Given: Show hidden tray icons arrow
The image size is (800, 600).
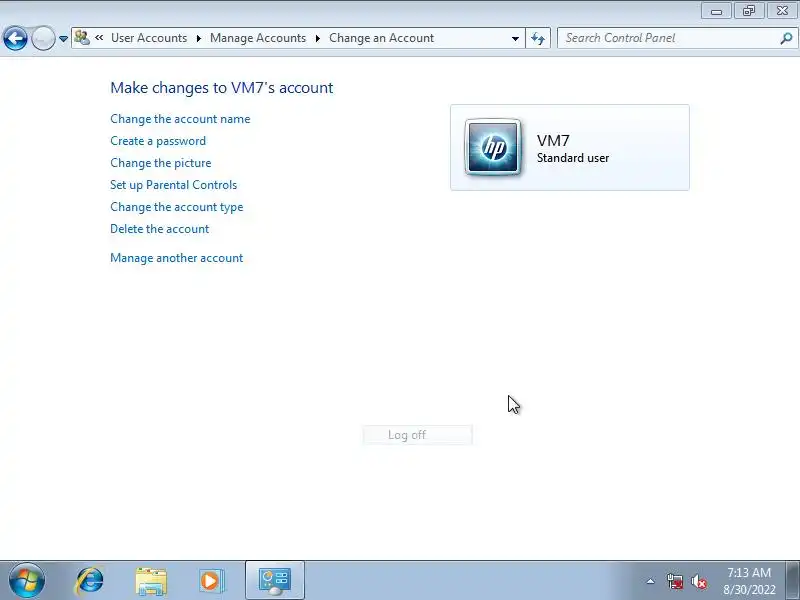Looking at the screenshot, I should (651, 581).
